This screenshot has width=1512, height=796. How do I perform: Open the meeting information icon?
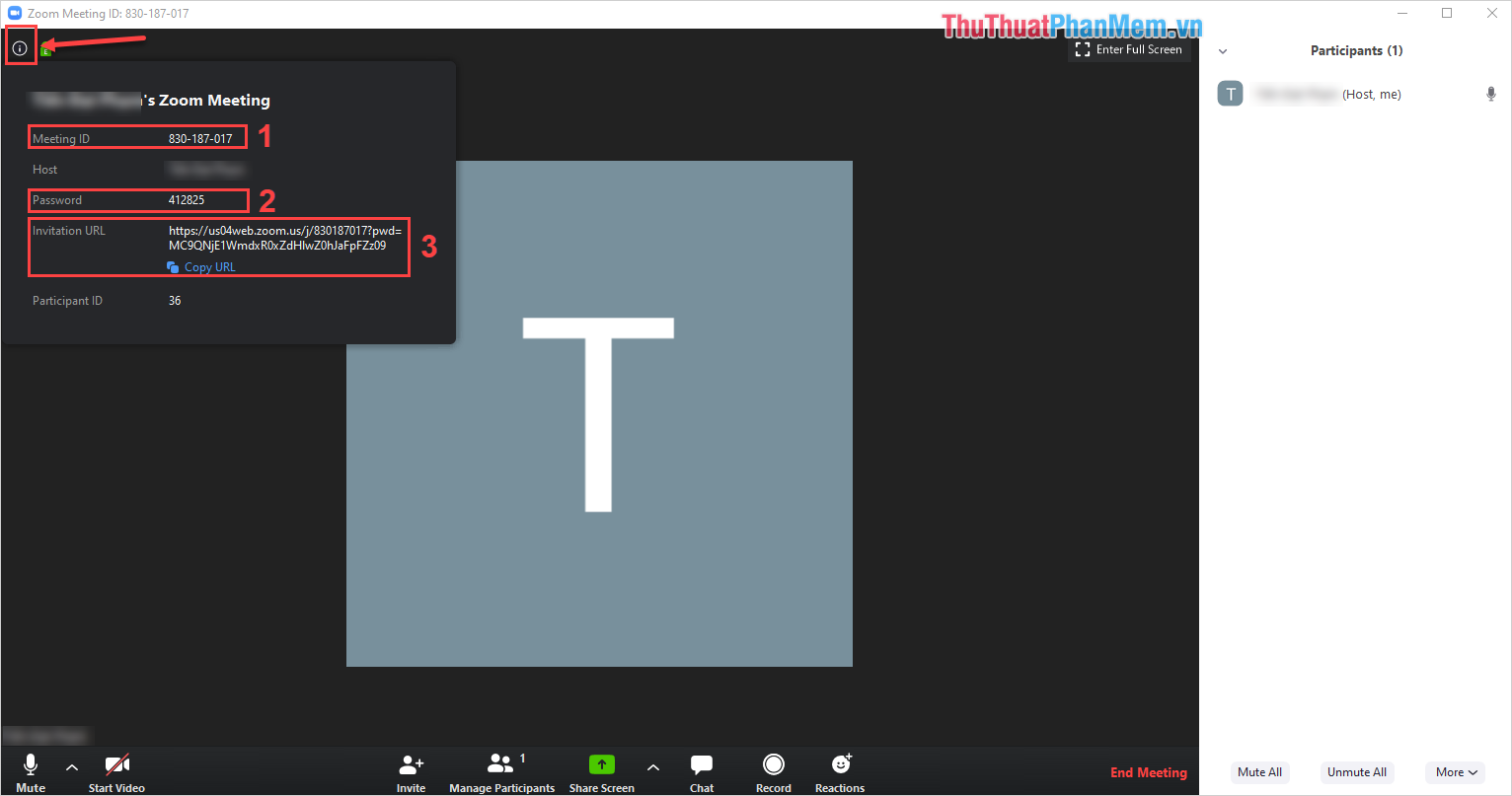pyautogui.click(x=20, y=48)
